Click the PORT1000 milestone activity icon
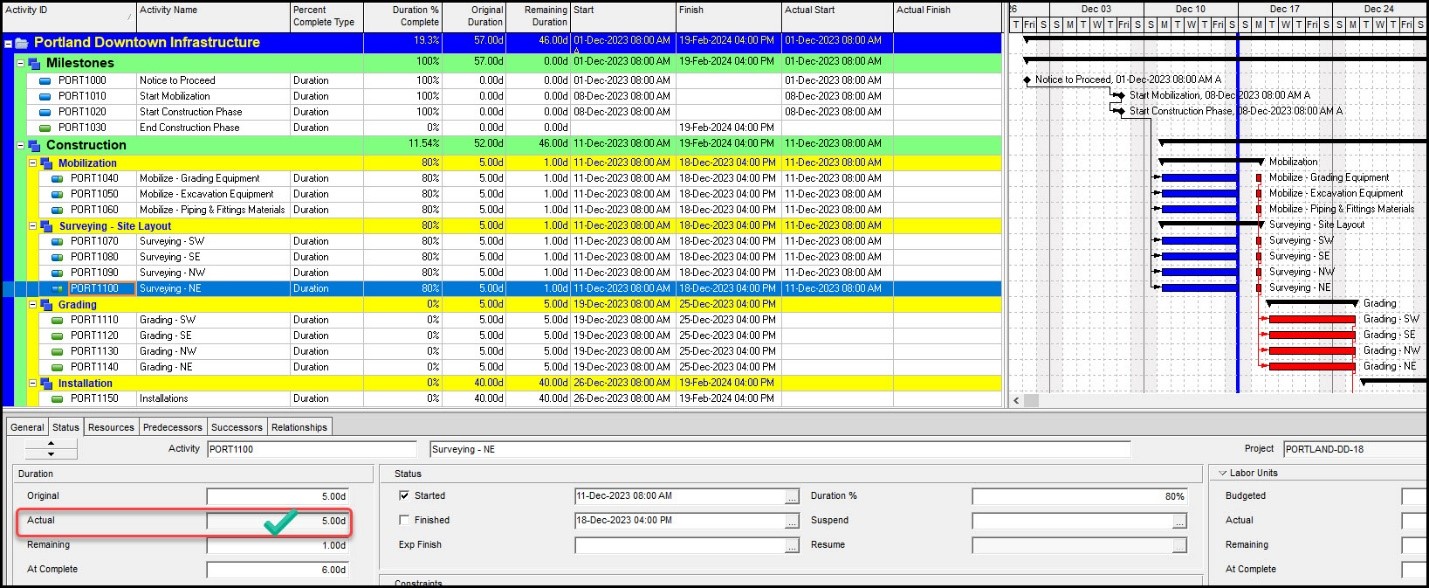This screenshot has height=588, width=1429. 45,81
